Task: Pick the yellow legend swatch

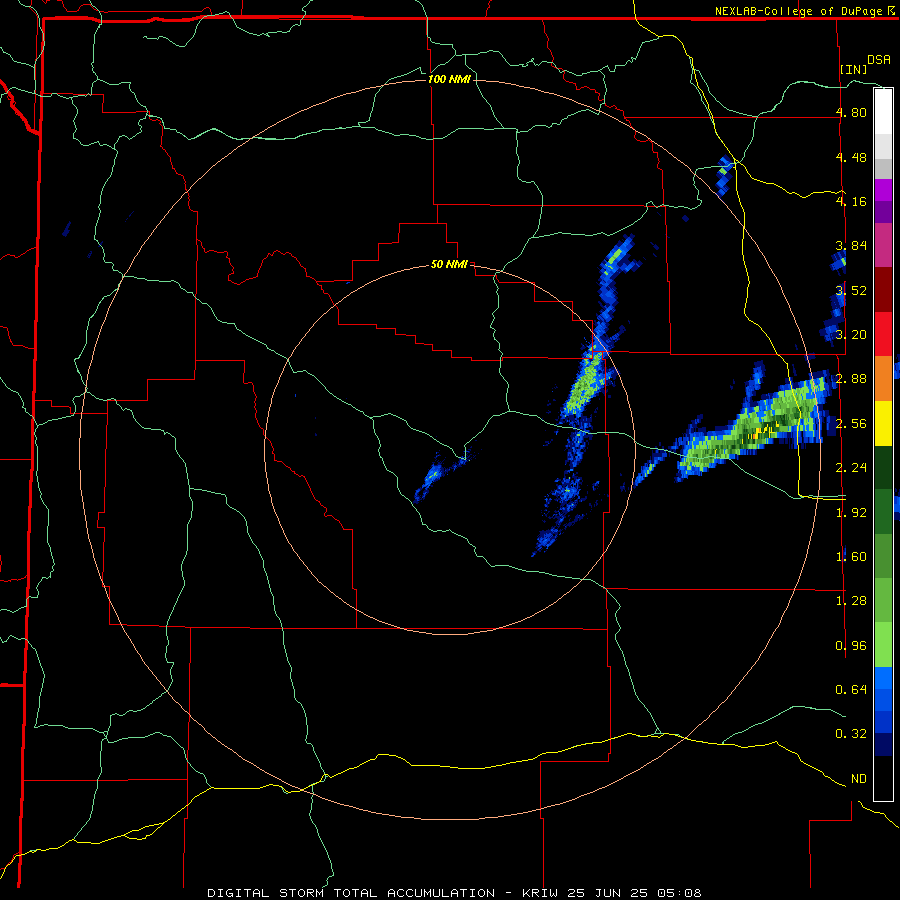Action: coord(883,423)
